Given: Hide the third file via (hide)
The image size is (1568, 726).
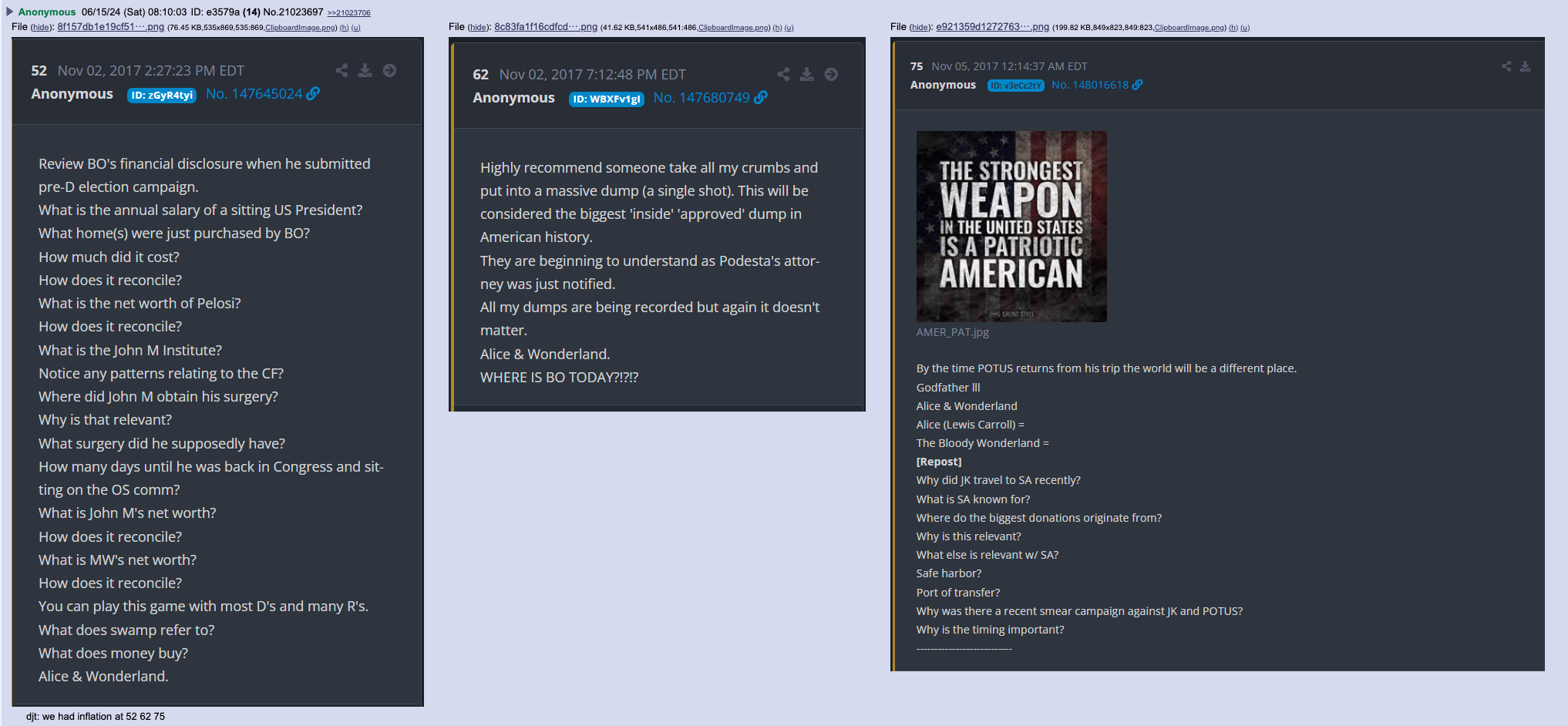Looking at the screenshot, I should click(x=920, y=28).
